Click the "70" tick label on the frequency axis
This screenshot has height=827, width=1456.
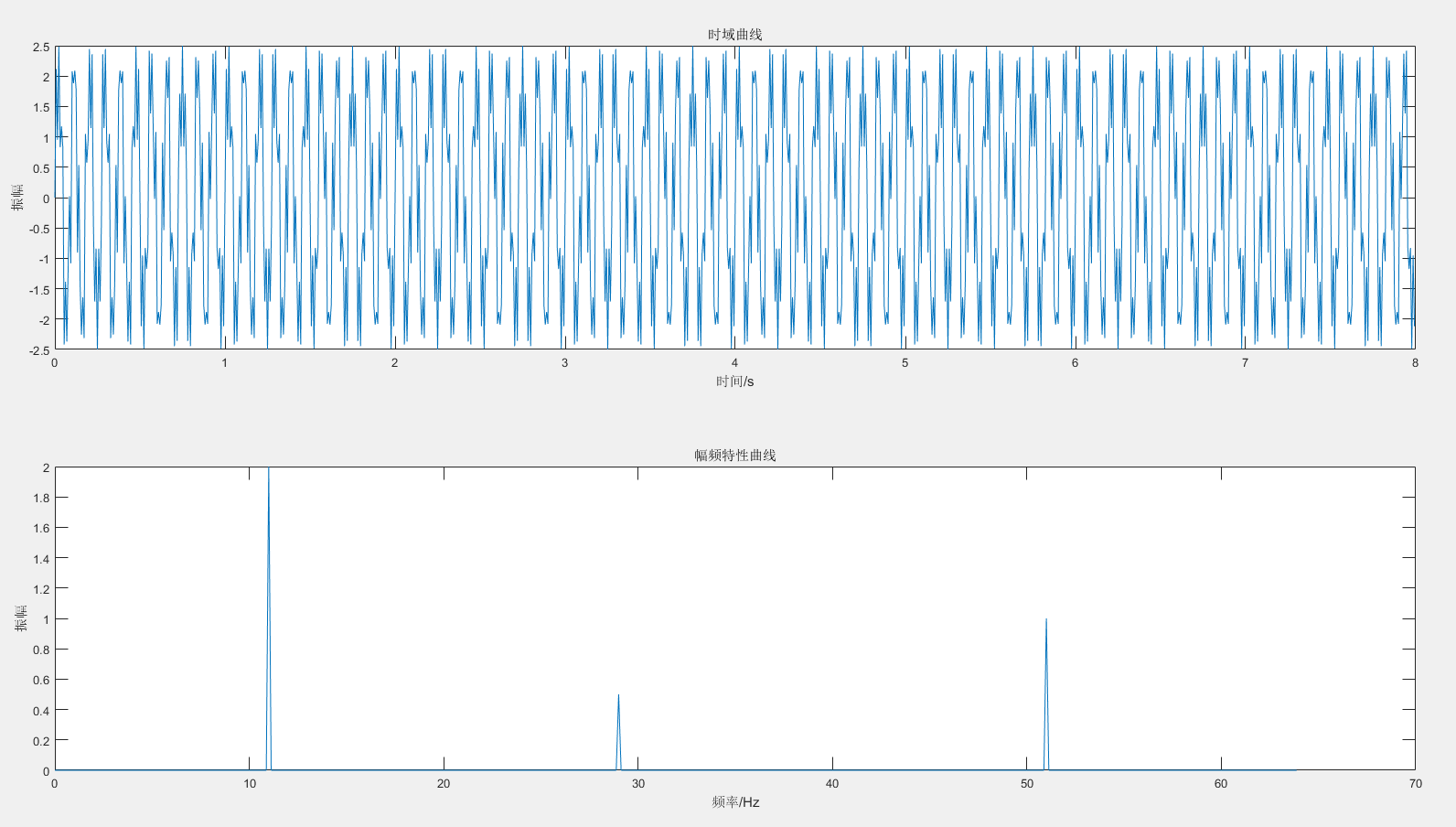(1416, 784)
